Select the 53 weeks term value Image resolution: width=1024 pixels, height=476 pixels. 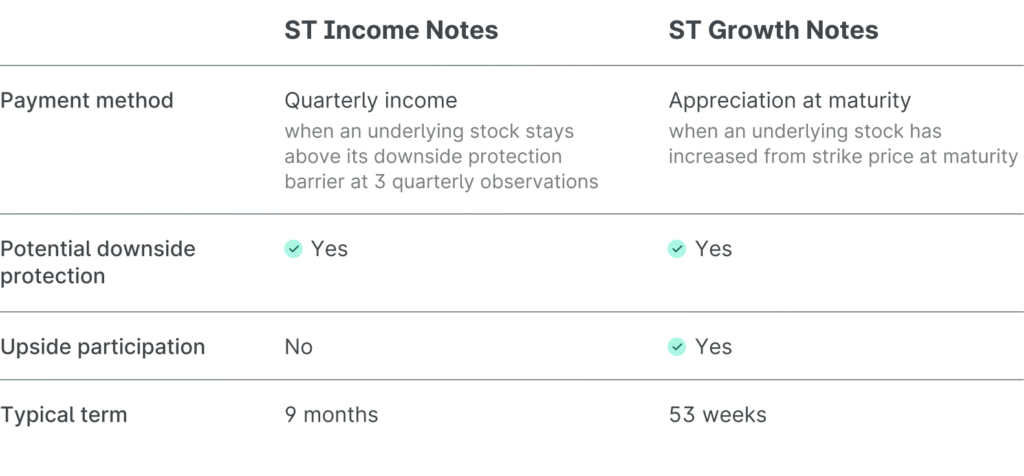718,414
